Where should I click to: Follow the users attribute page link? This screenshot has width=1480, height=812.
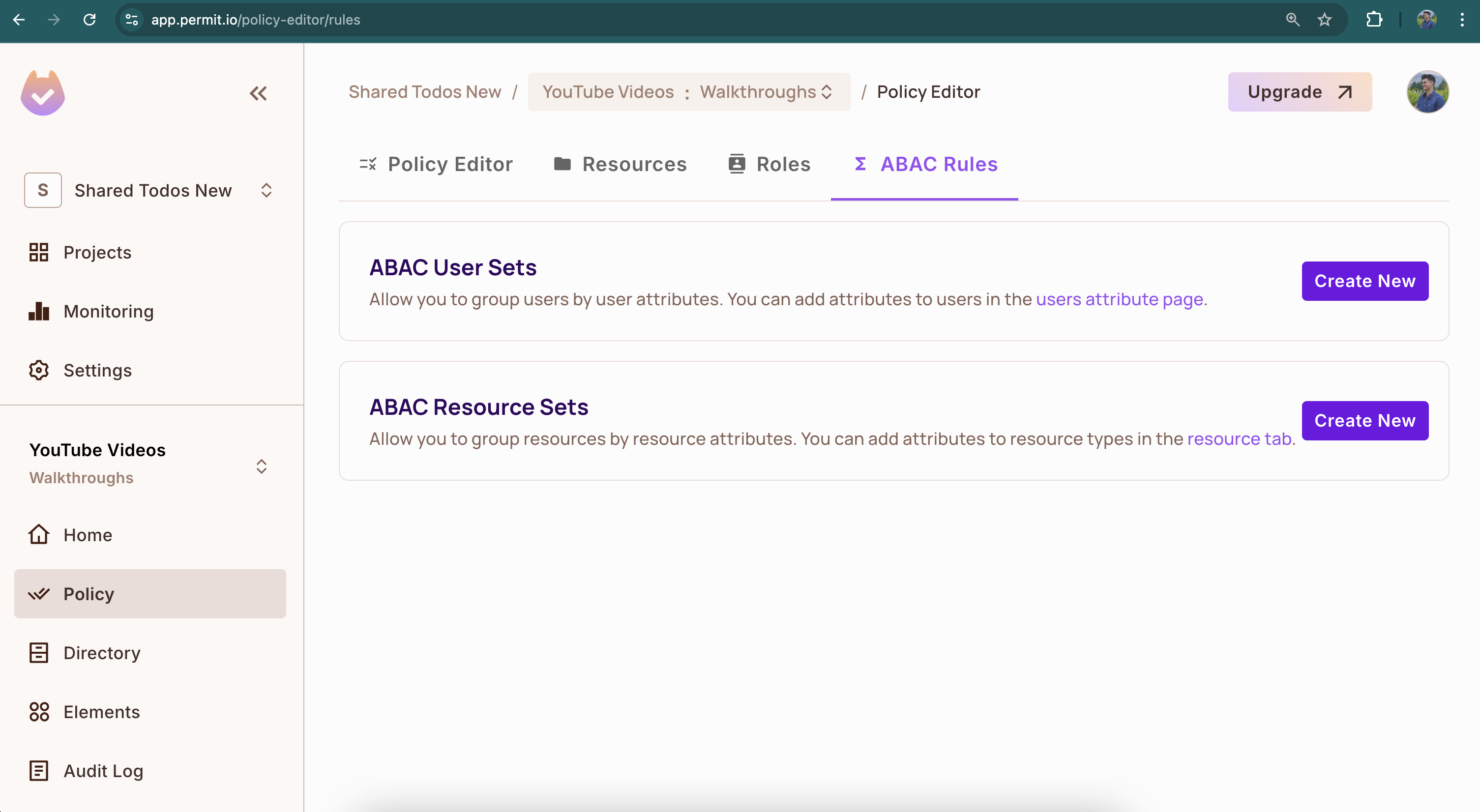pos(1119,299)
